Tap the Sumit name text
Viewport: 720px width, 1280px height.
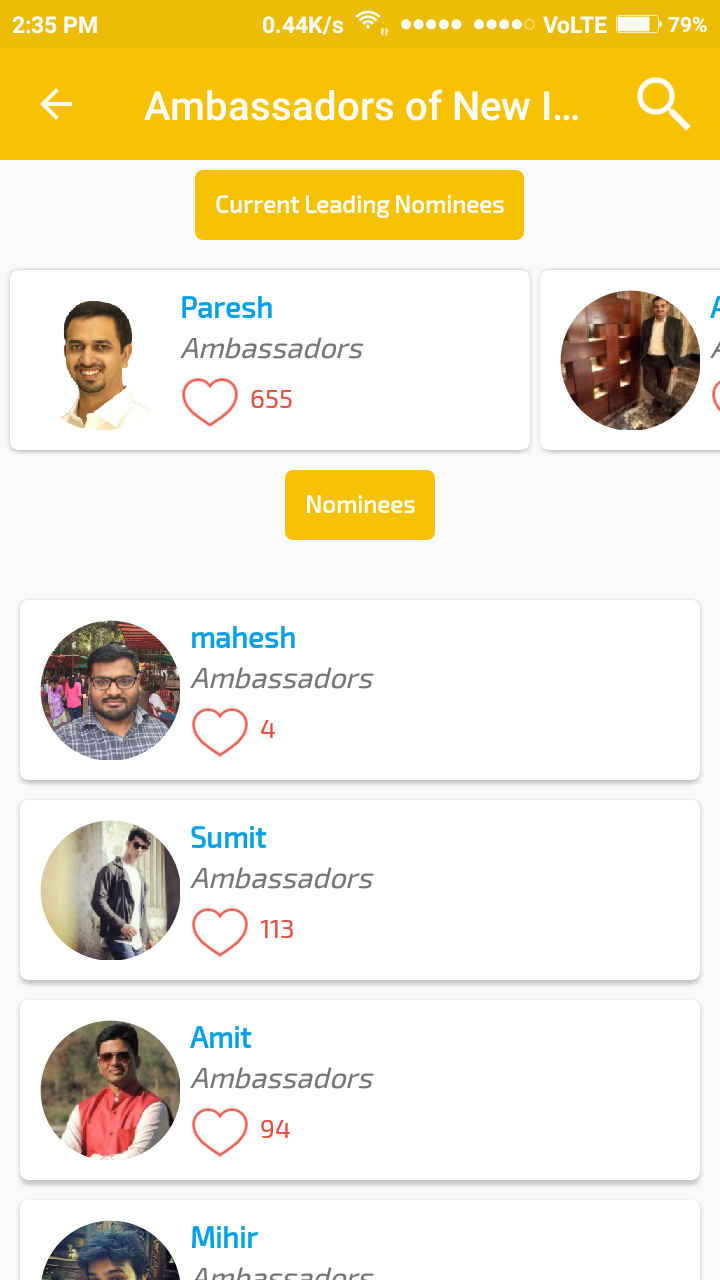click(229, 838)
